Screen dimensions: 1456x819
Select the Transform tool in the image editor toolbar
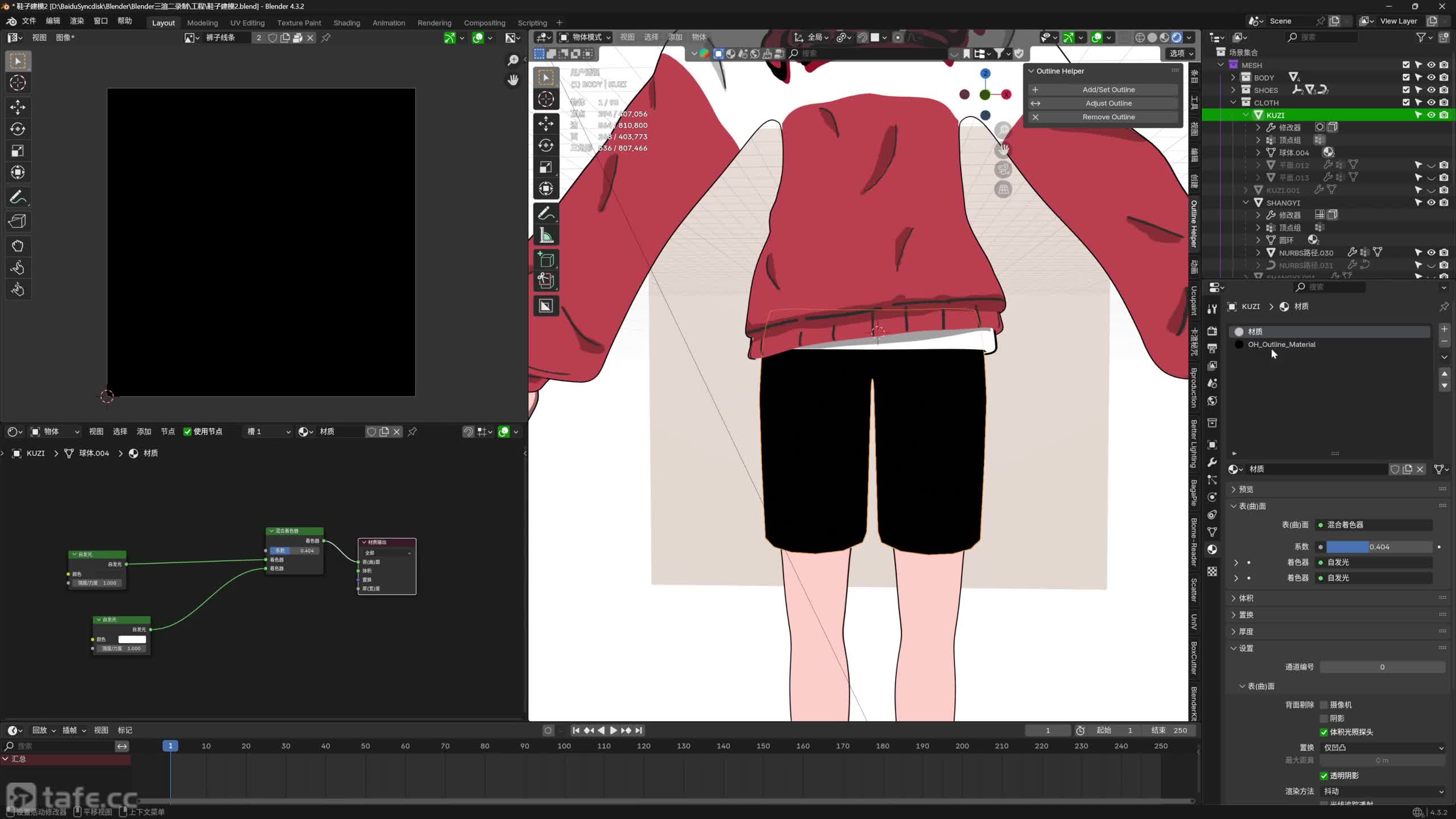[18, 172]
